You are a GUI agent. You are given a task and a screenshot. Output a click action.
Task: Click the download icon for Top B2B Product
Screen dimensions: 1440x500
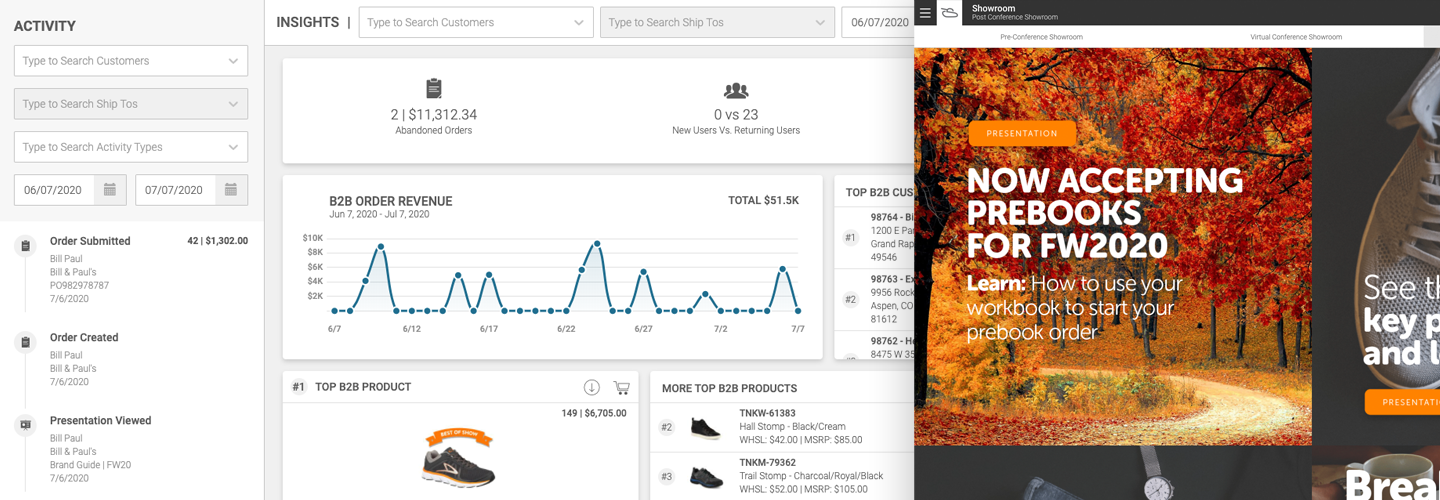click(x=591, y=388)
